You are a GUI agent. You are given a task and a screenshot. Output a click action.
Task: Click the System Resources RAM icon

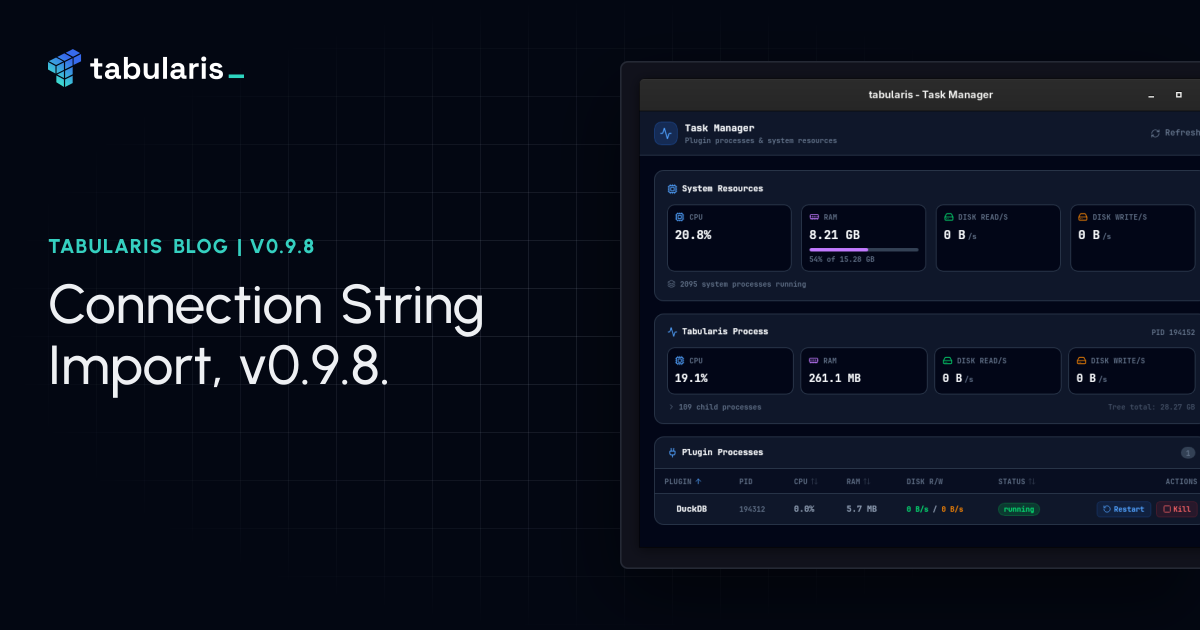pyautogui.click(x=814, y=217)
